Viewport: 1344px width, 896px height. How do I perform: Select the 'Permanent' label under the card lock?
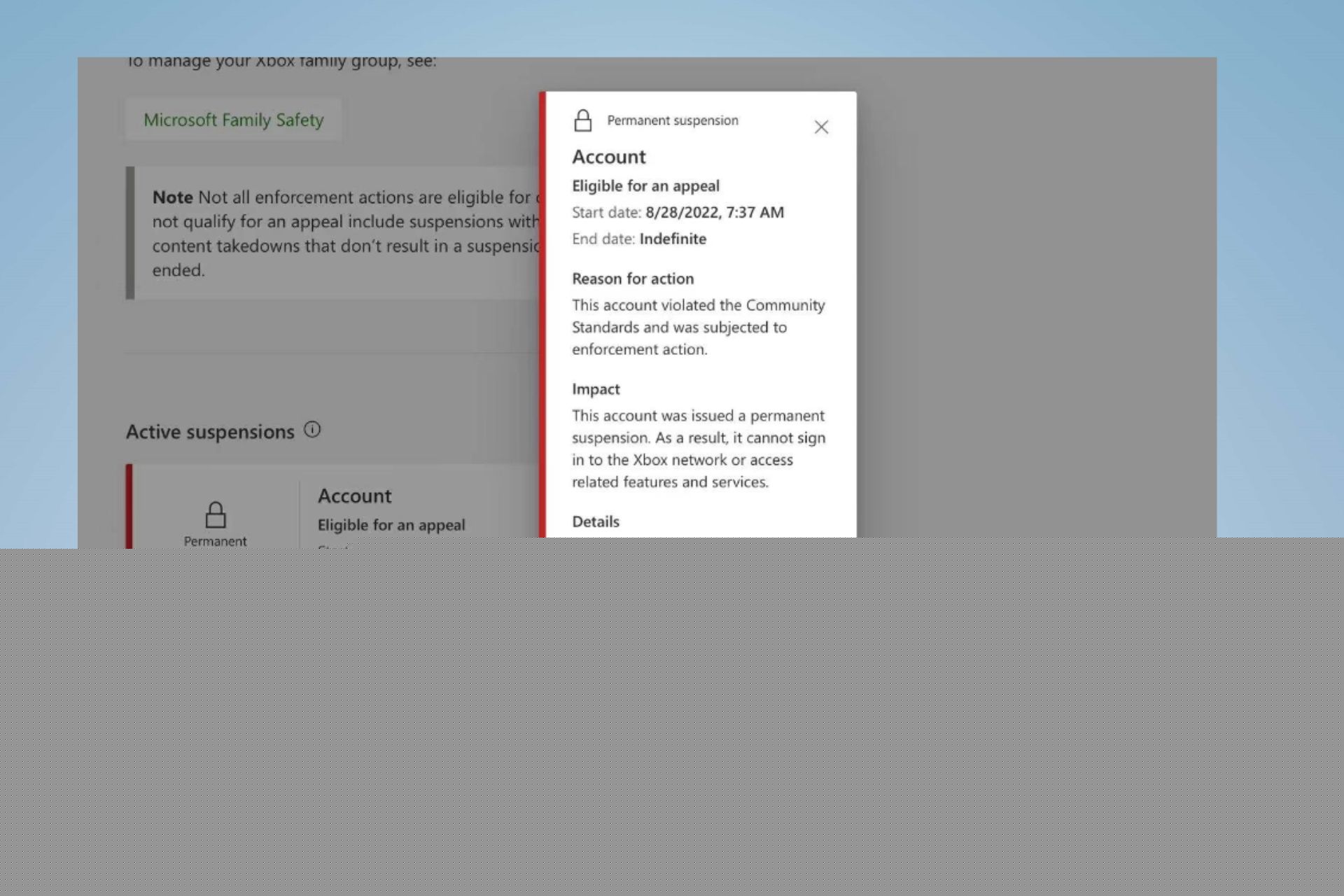tap(215, 541)
